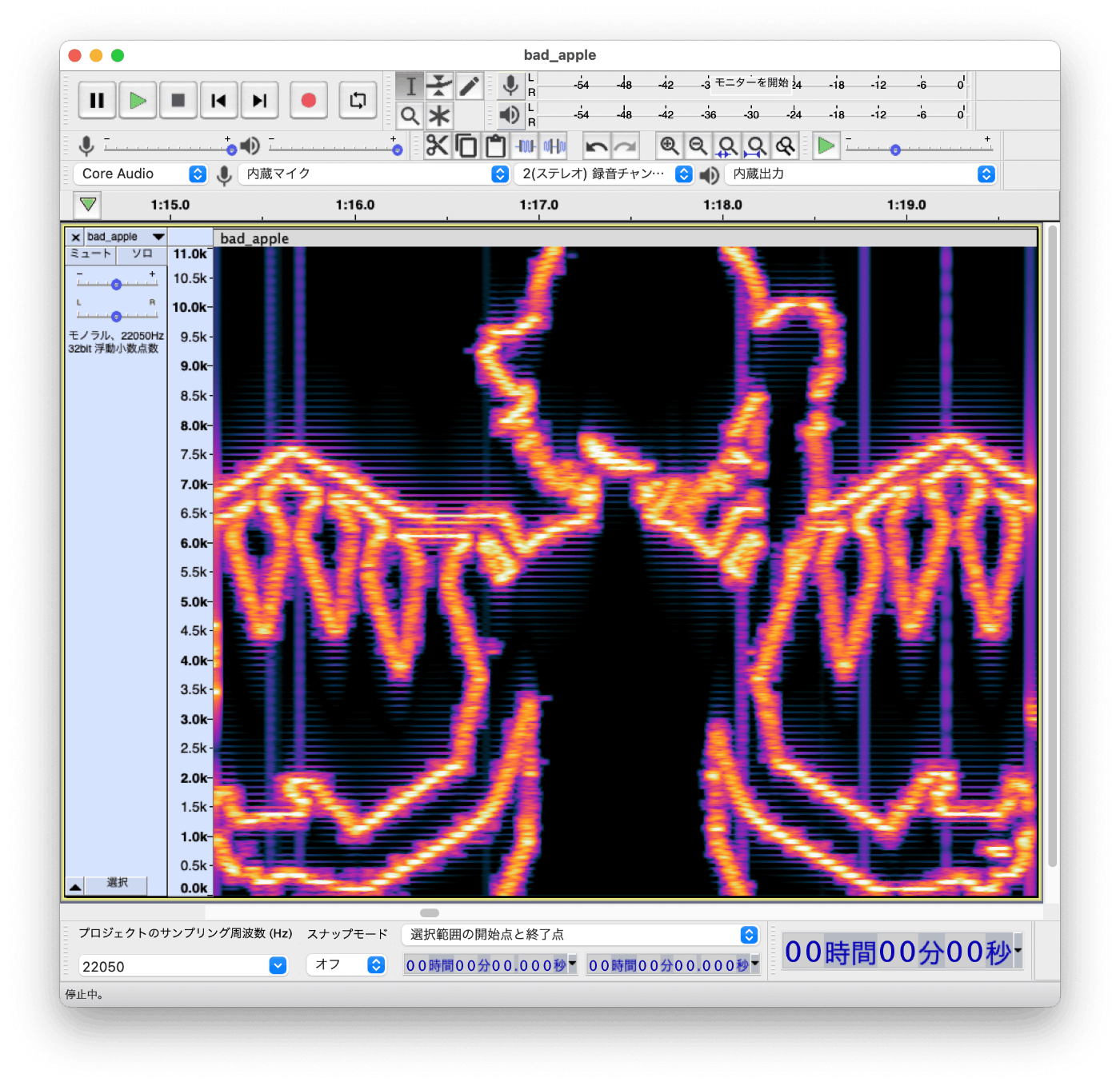Zoom in on the track

669,146
